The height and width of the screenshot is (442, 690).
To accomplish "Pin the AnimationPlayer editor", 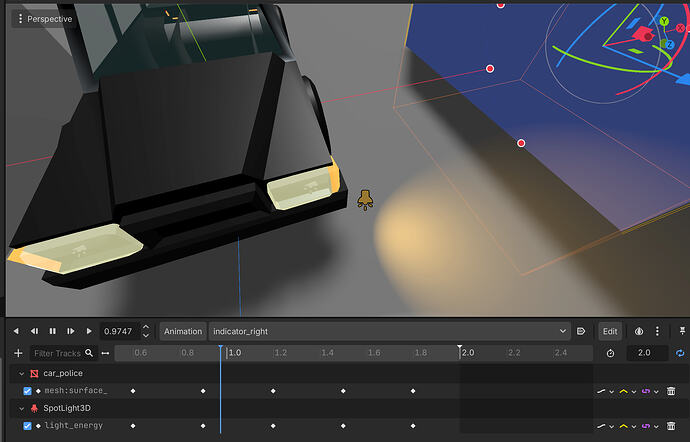I will 682,331.
